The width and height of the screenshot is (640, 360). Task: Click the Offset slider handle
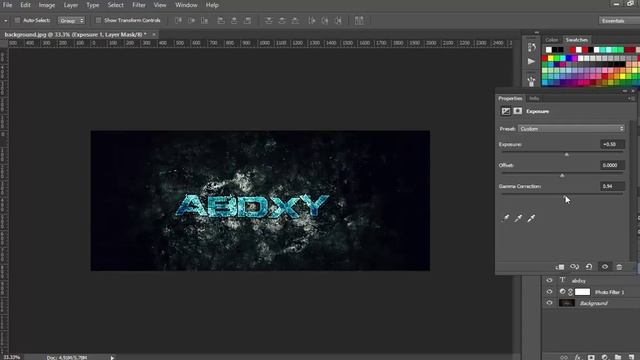tap(562, 176)
